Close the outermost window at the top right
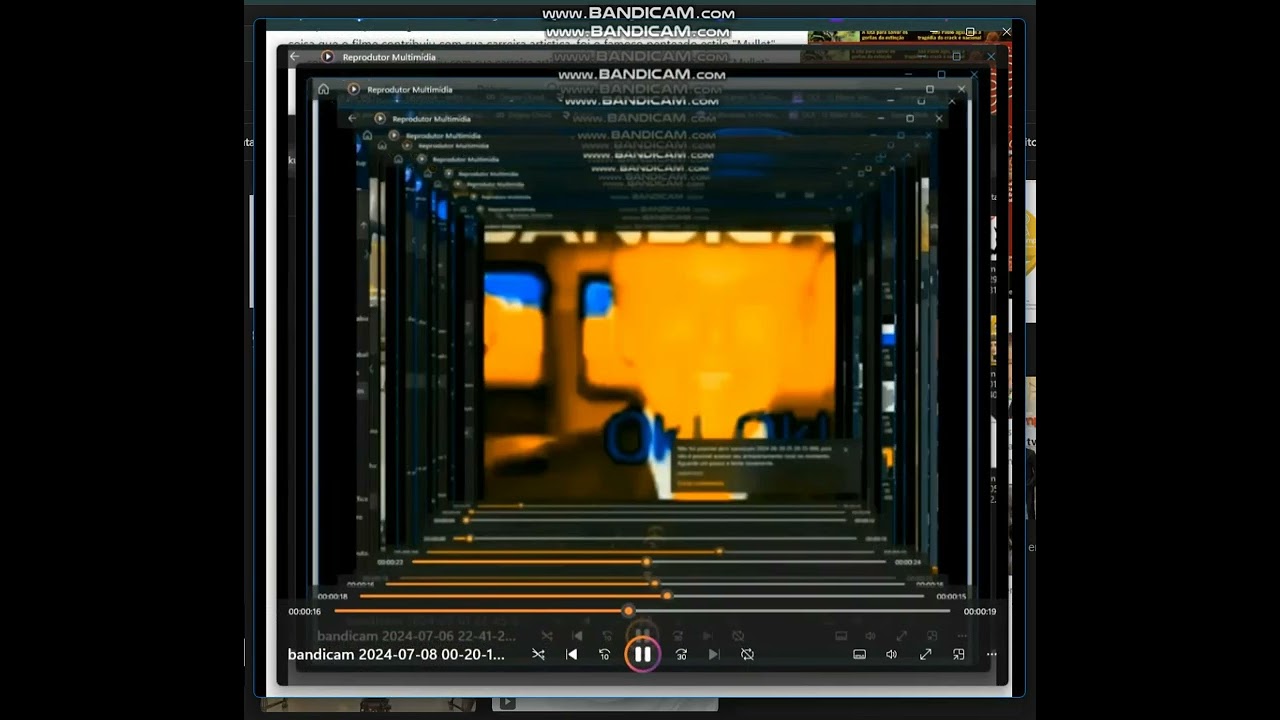Image resolution: width=1280 pixels, height=720 pixels. [x=1006, y=32]
